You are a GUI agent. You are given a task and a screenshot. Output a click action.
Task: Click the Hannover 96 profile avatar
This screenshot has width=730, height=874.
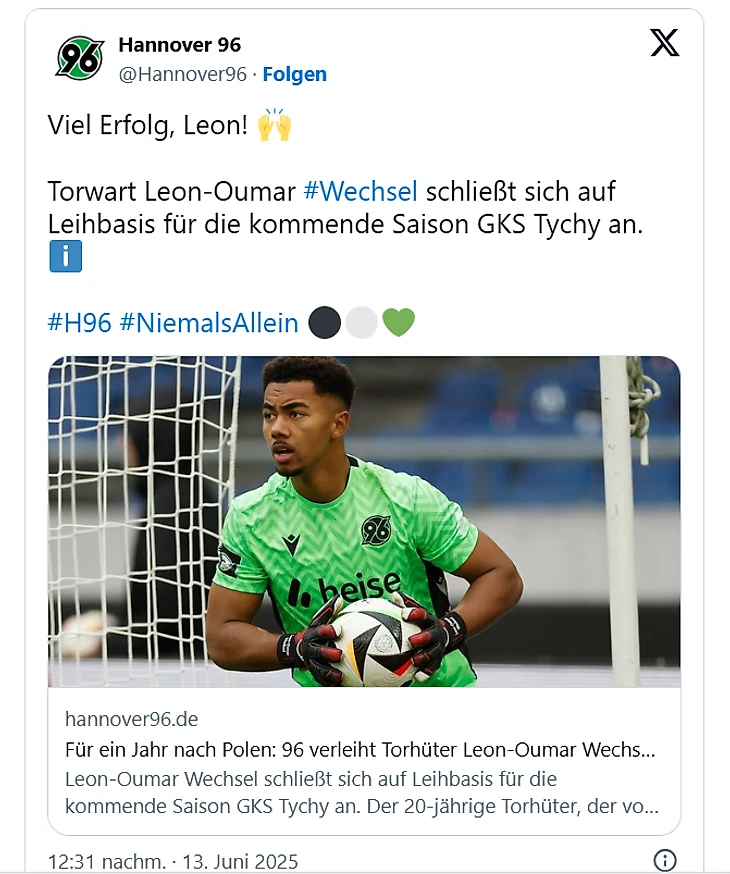80,58
